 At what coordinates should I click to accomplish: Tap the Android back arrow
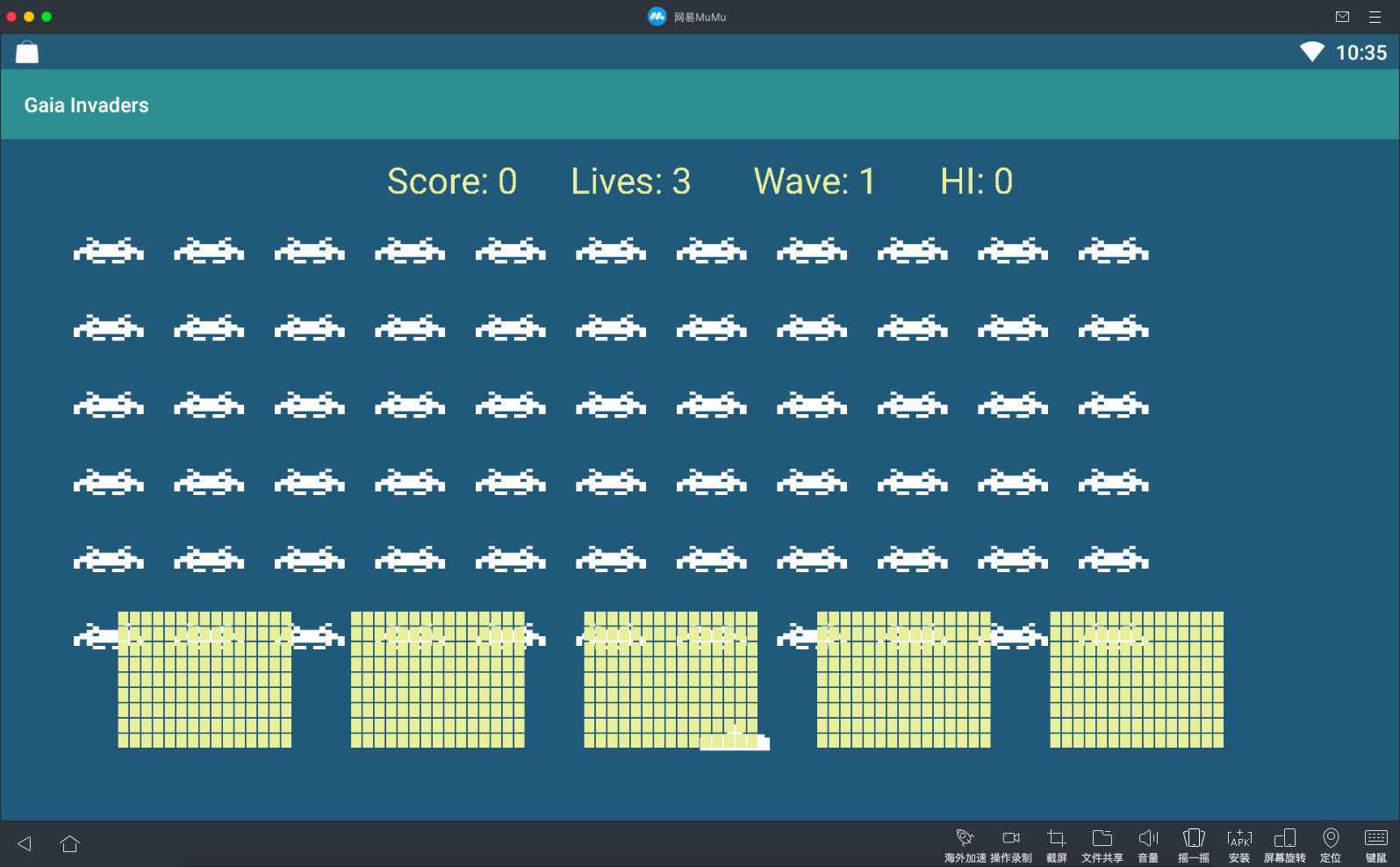point(25,843)
